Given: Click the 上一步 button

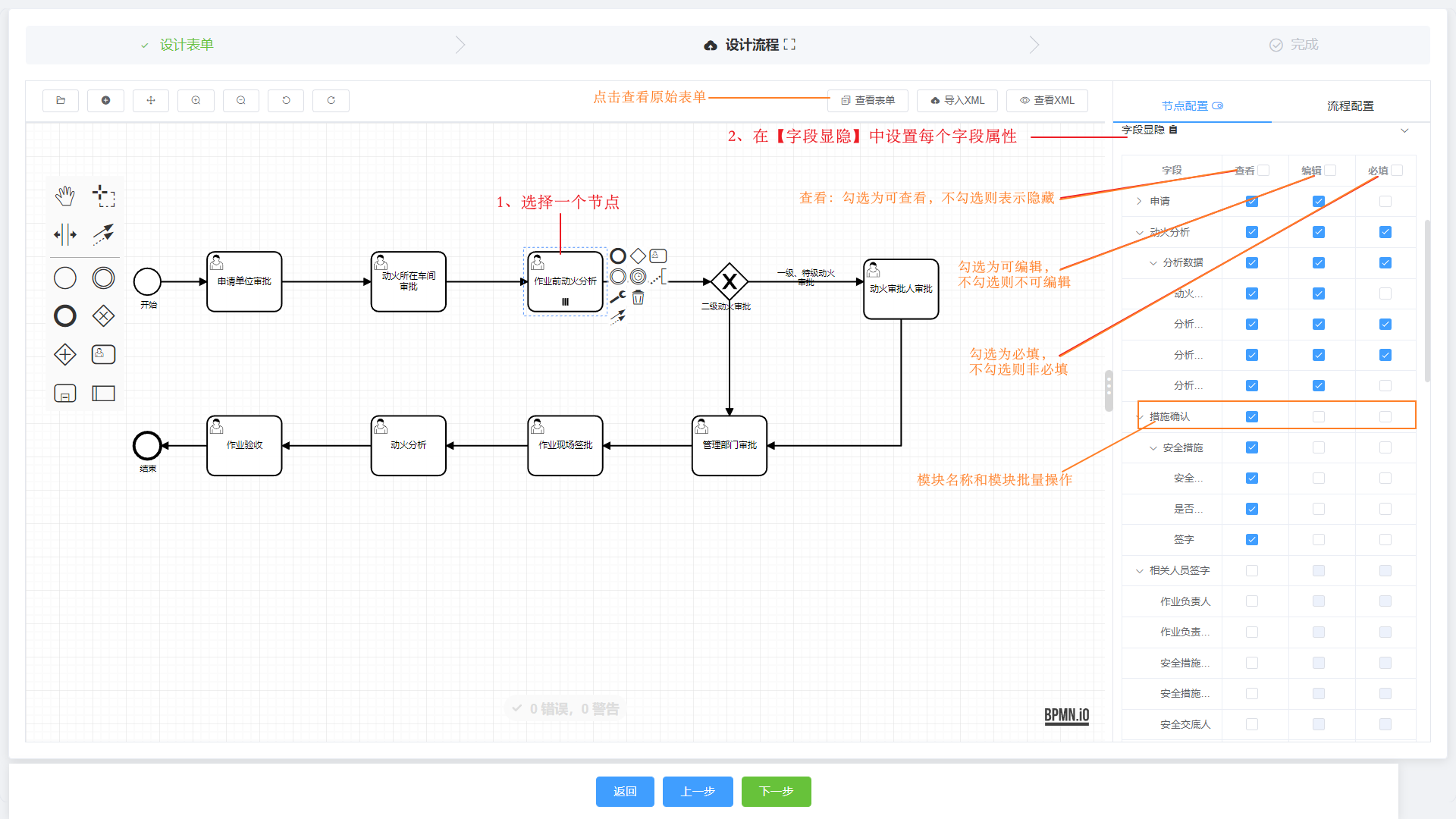Looking at the screenshot, I should (698, 792).
